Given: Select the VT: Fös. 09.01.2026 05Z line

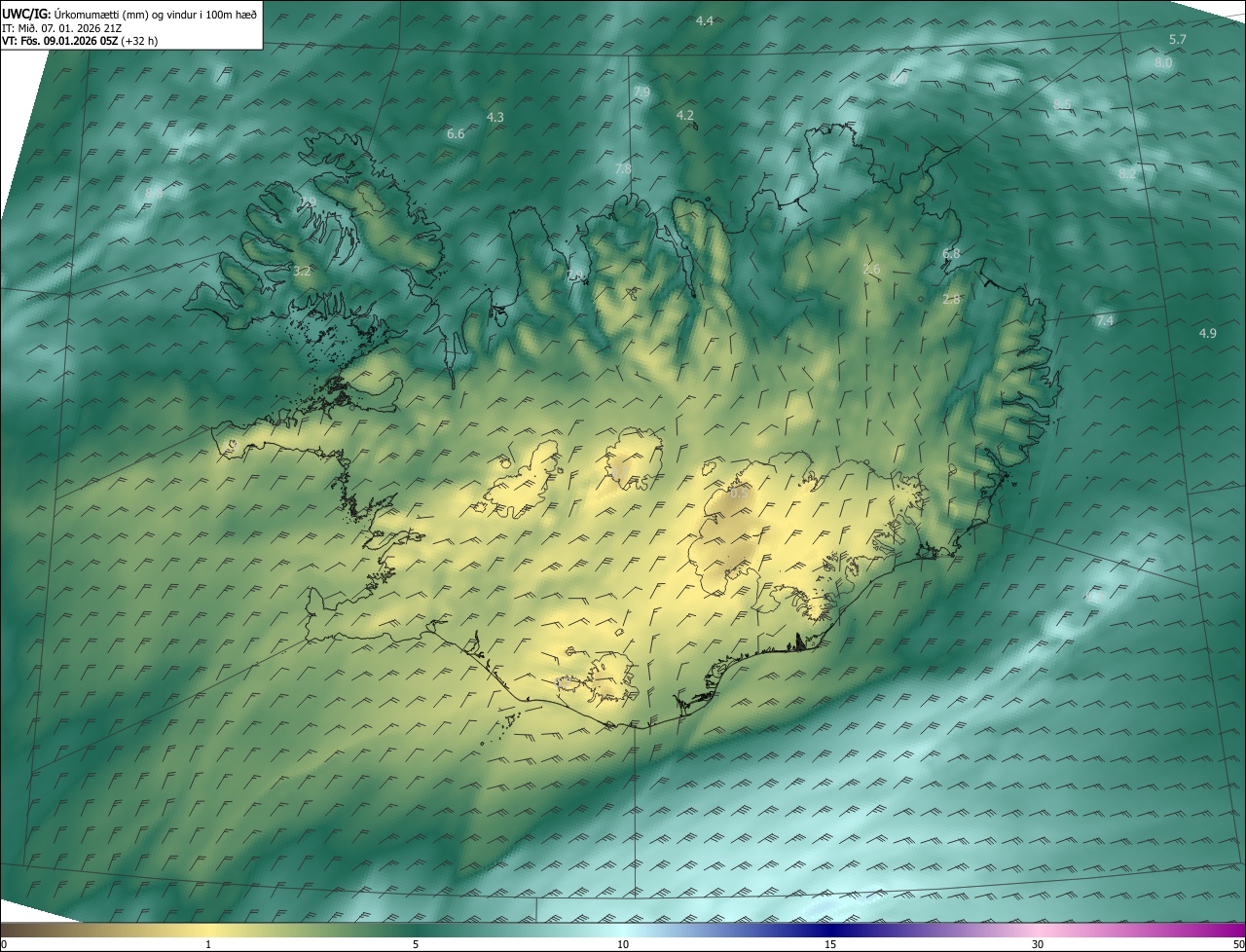Looking at the screenshot, I should tap(80, 41).
